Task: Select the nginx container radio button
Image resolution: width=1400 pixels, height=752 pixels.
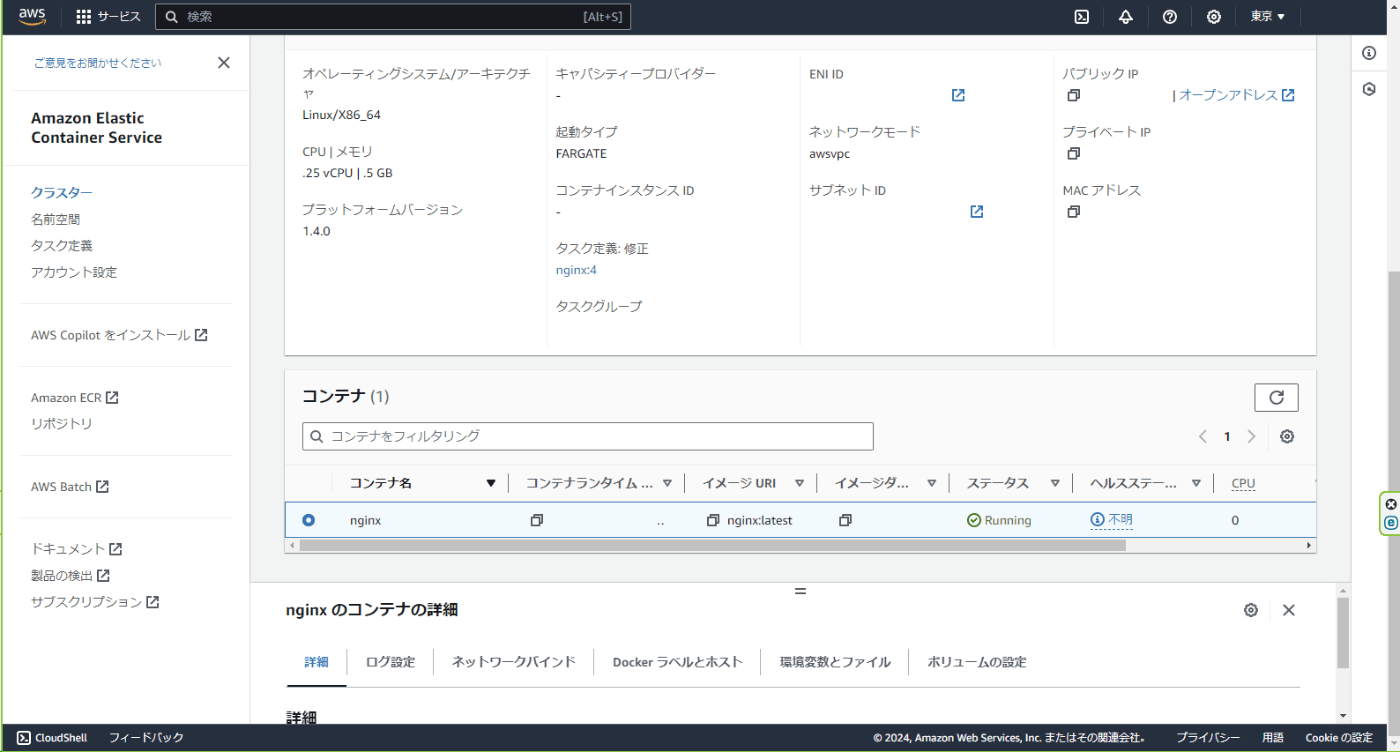Action: tap(308, 519)
